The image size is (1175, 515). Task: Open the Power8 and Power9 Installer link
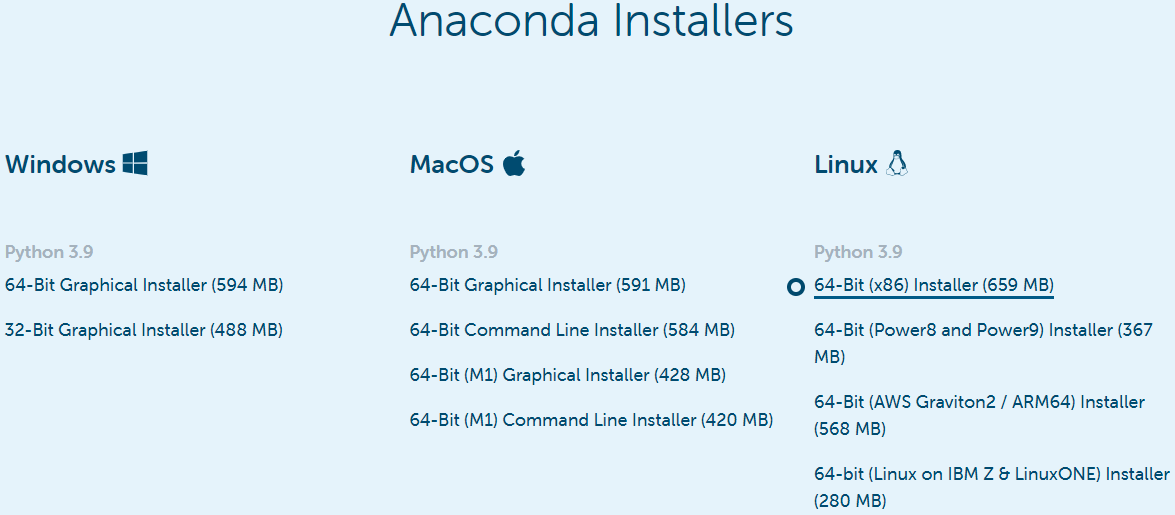(x=982, y=330)
